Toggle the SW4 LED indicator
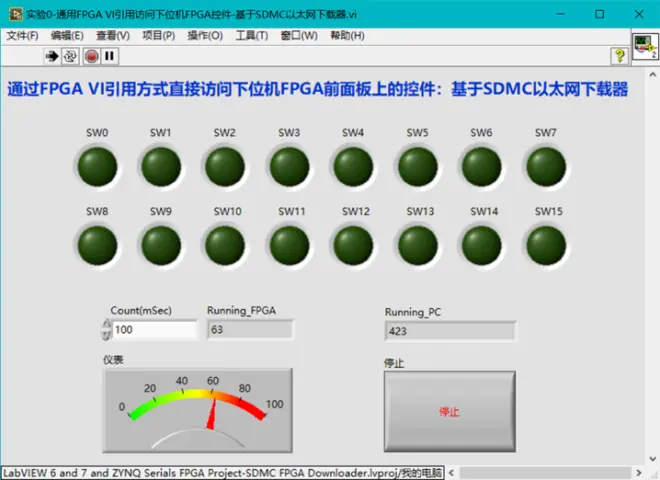This screenshot has height=480, width=660. (x=354, y=166)
